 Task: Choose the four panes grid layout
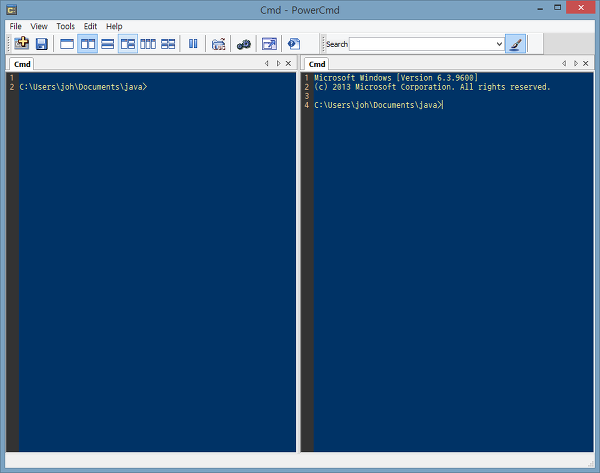pyautogui.click(x=168, y=44)
